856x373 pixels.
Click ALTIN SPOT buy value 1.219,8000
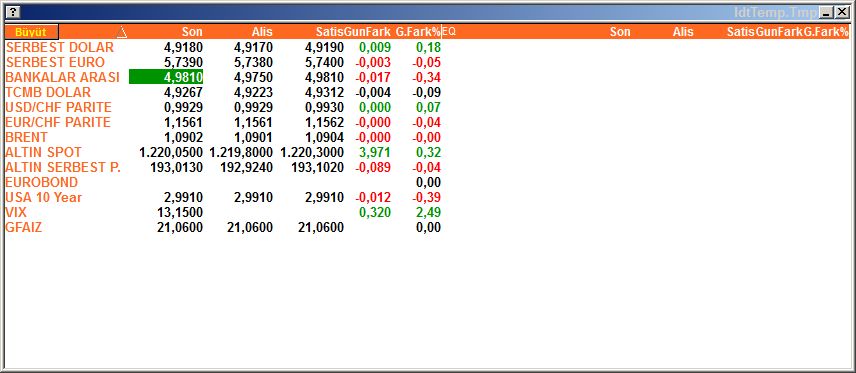[x=241, y=152]
